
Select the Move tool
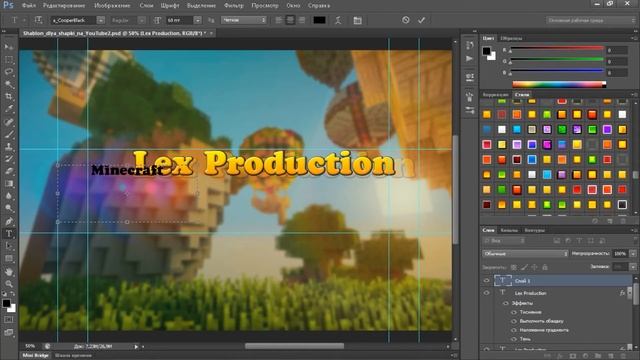click(x=9, y=47)
